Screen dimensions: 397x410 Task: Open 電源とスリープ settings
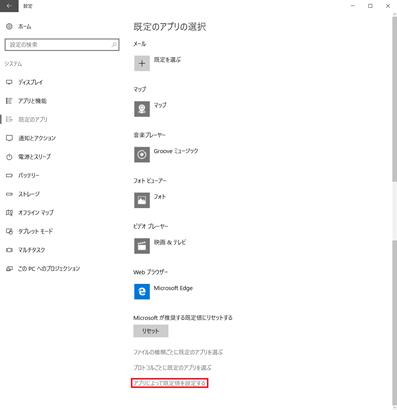34,157
